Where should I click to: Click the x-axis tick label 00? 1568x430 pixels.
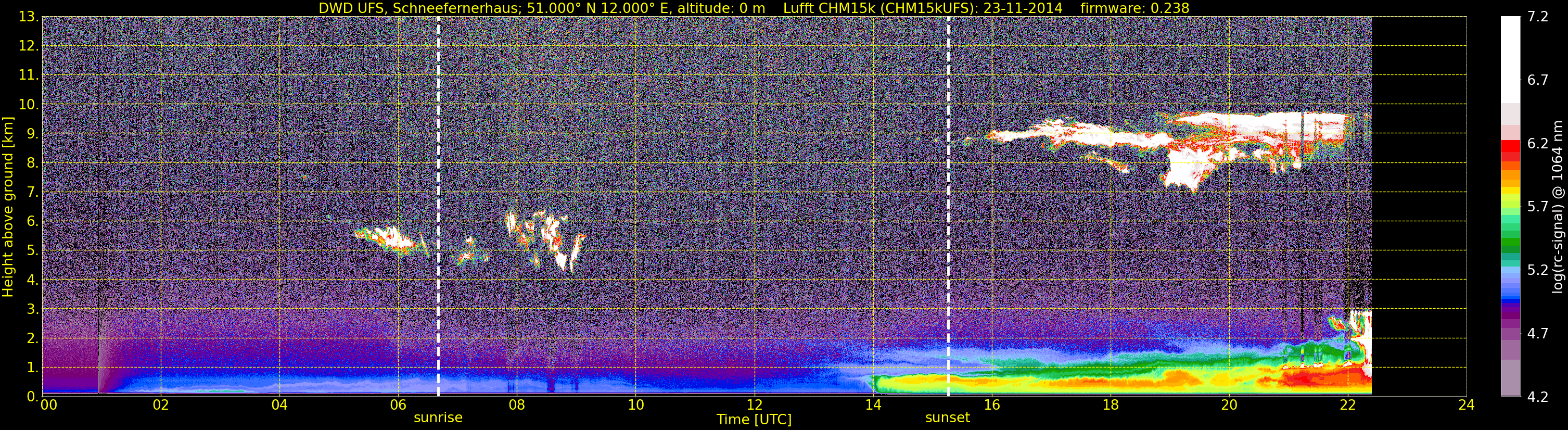click(49, 405)
